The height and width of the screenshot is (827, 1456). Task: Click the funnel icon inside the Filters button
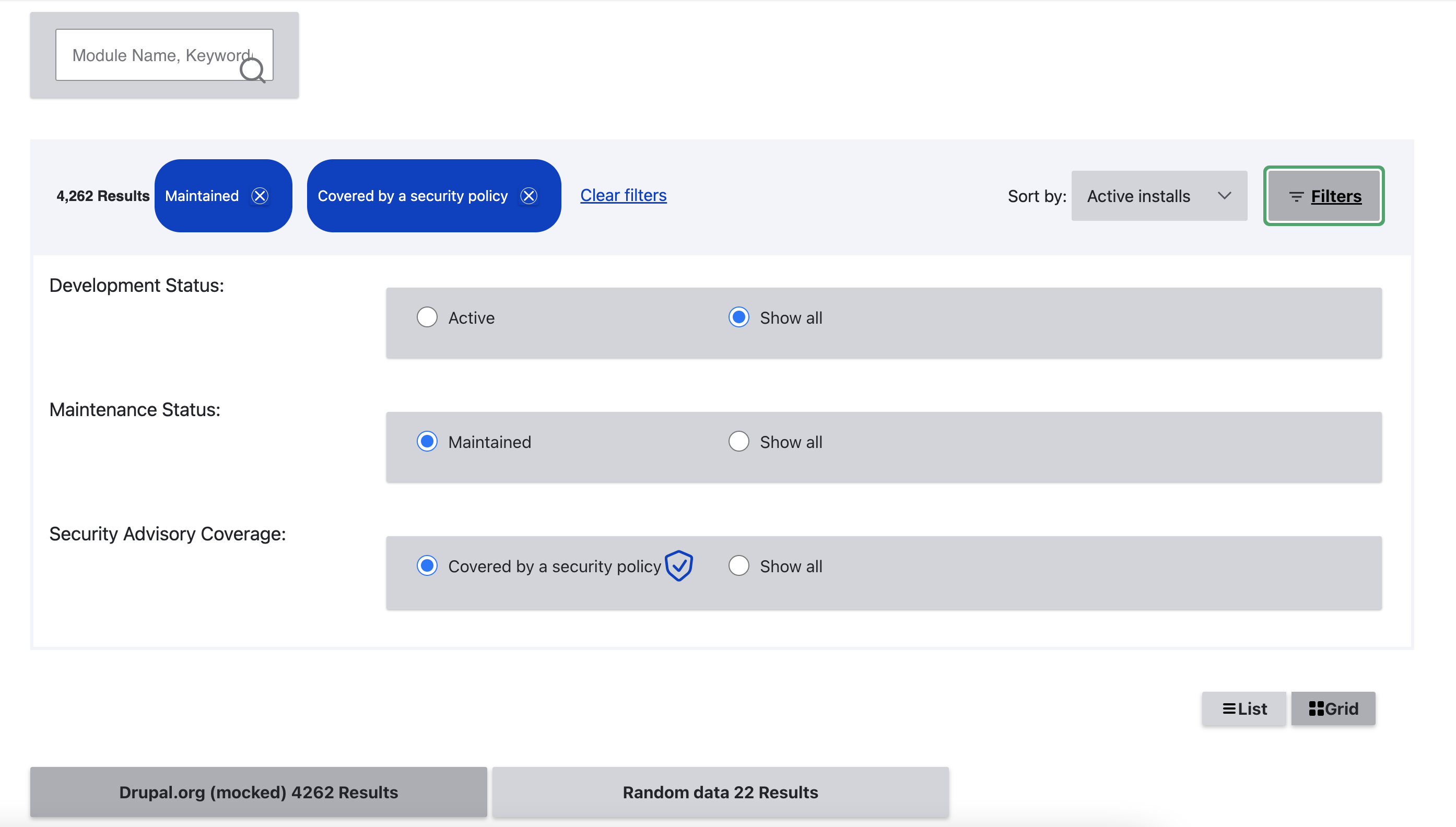(1297, 196)
